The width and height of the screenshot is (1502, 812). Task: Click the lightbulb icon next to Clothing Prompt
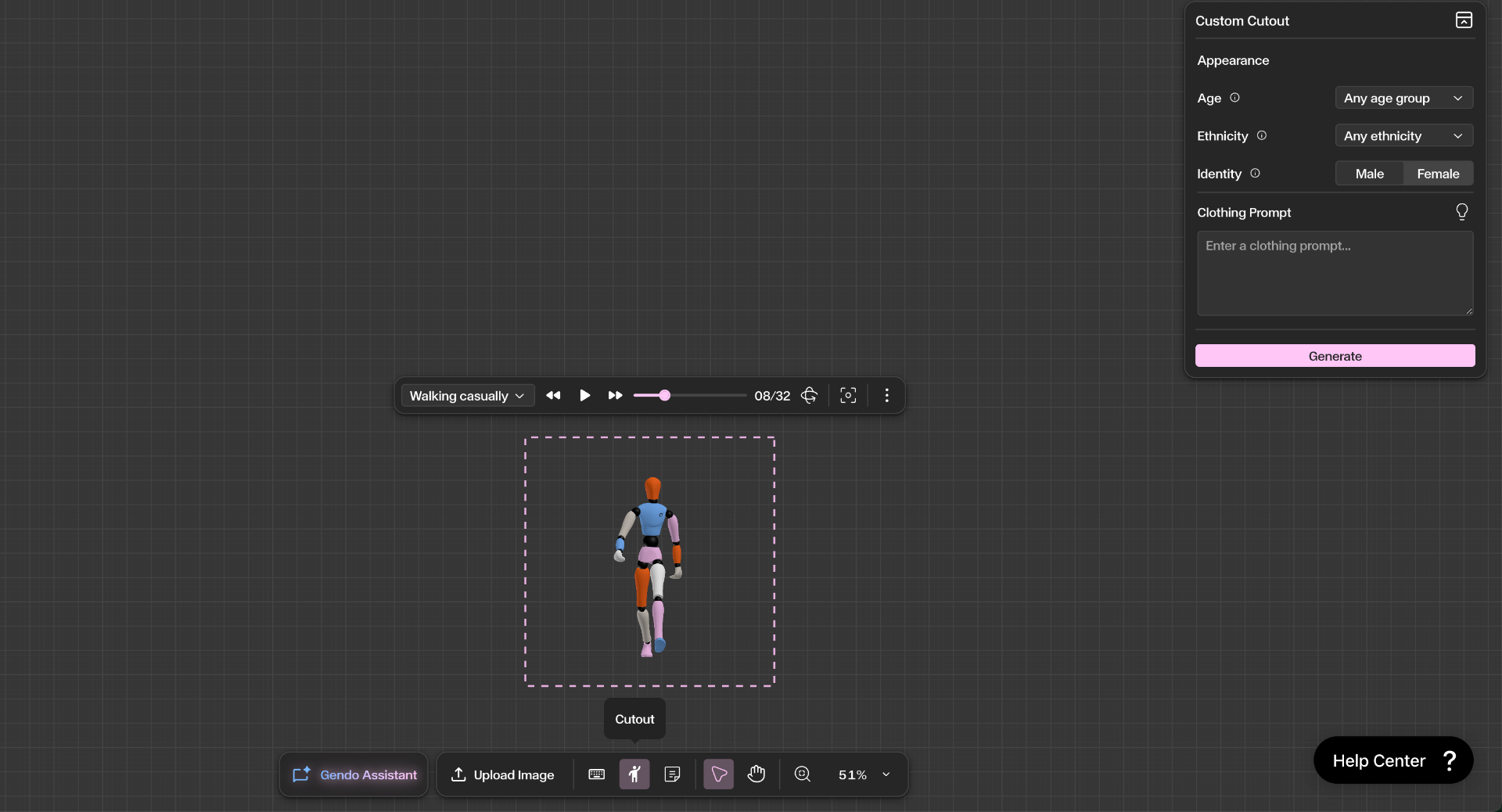click(1462, 212)
